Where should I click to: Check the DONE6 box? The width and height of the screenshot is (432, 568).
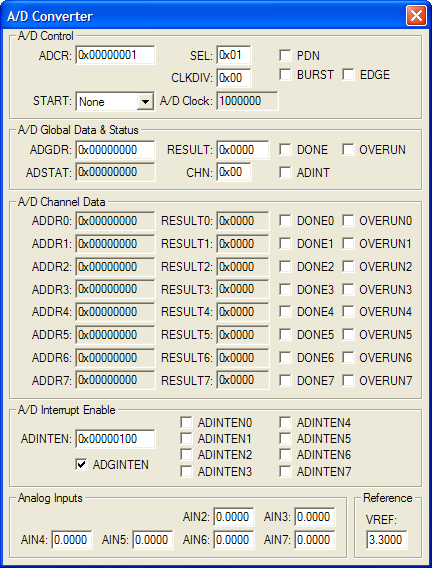(x=285, y=358)
